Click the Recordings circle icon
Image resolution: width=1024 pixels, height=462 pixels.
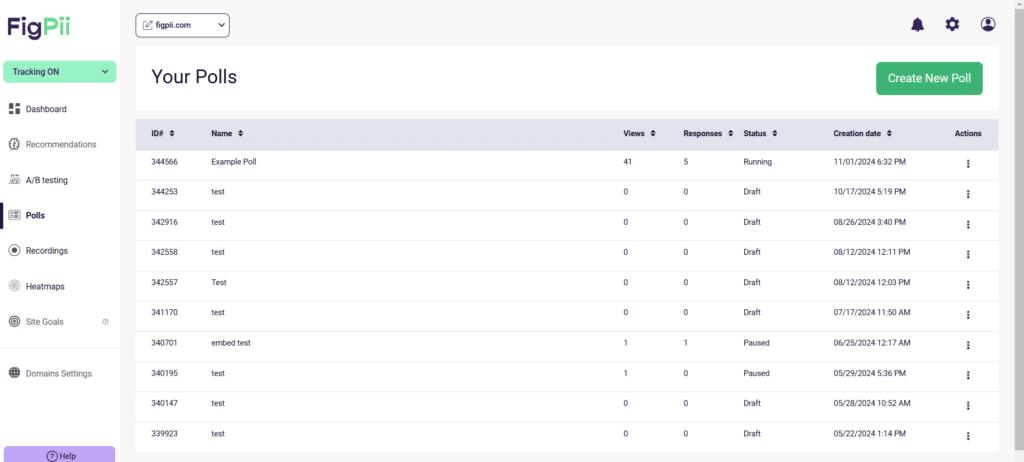[14, 251]
